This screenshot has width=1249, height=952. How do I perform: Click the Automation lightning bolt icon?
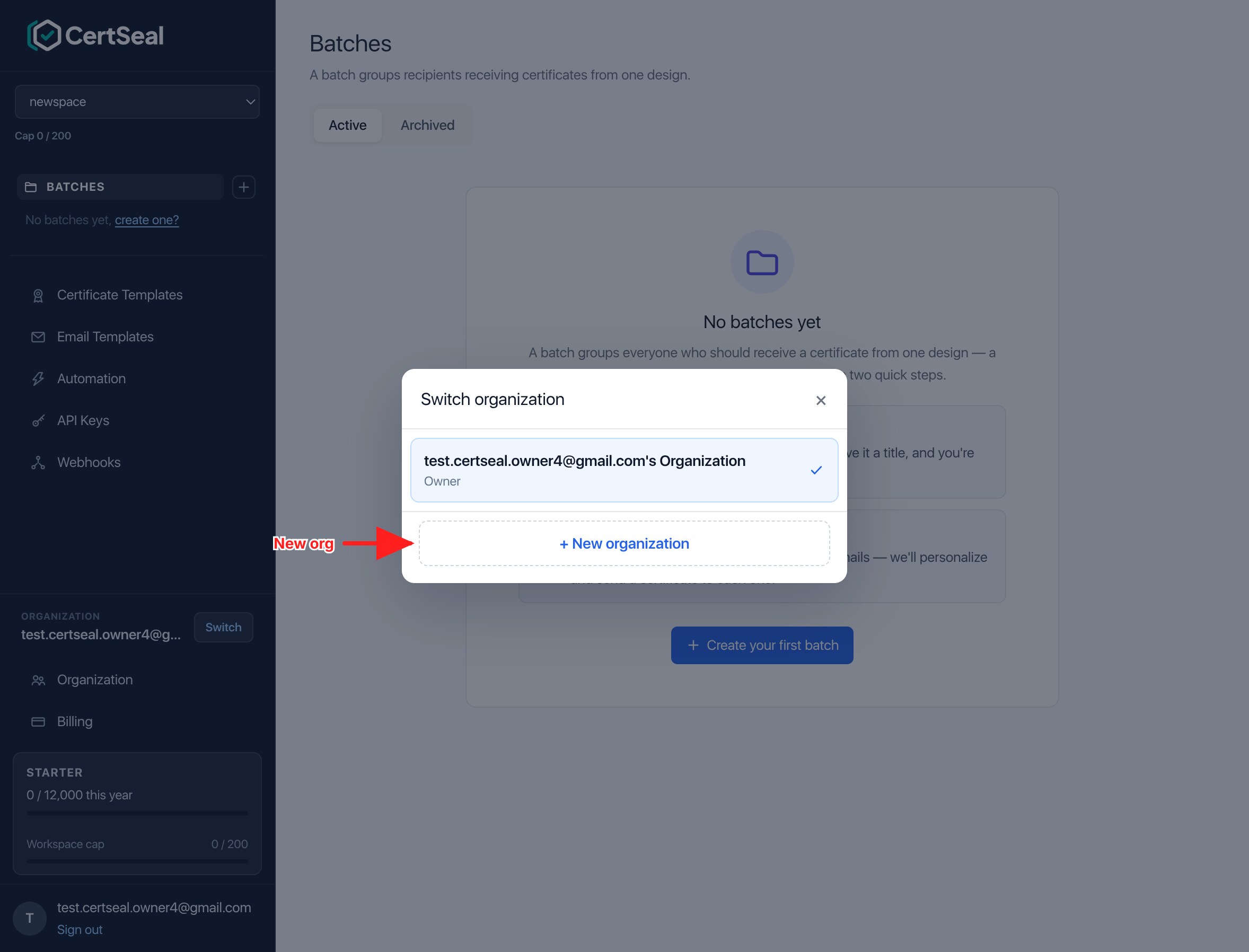point(38,379)
